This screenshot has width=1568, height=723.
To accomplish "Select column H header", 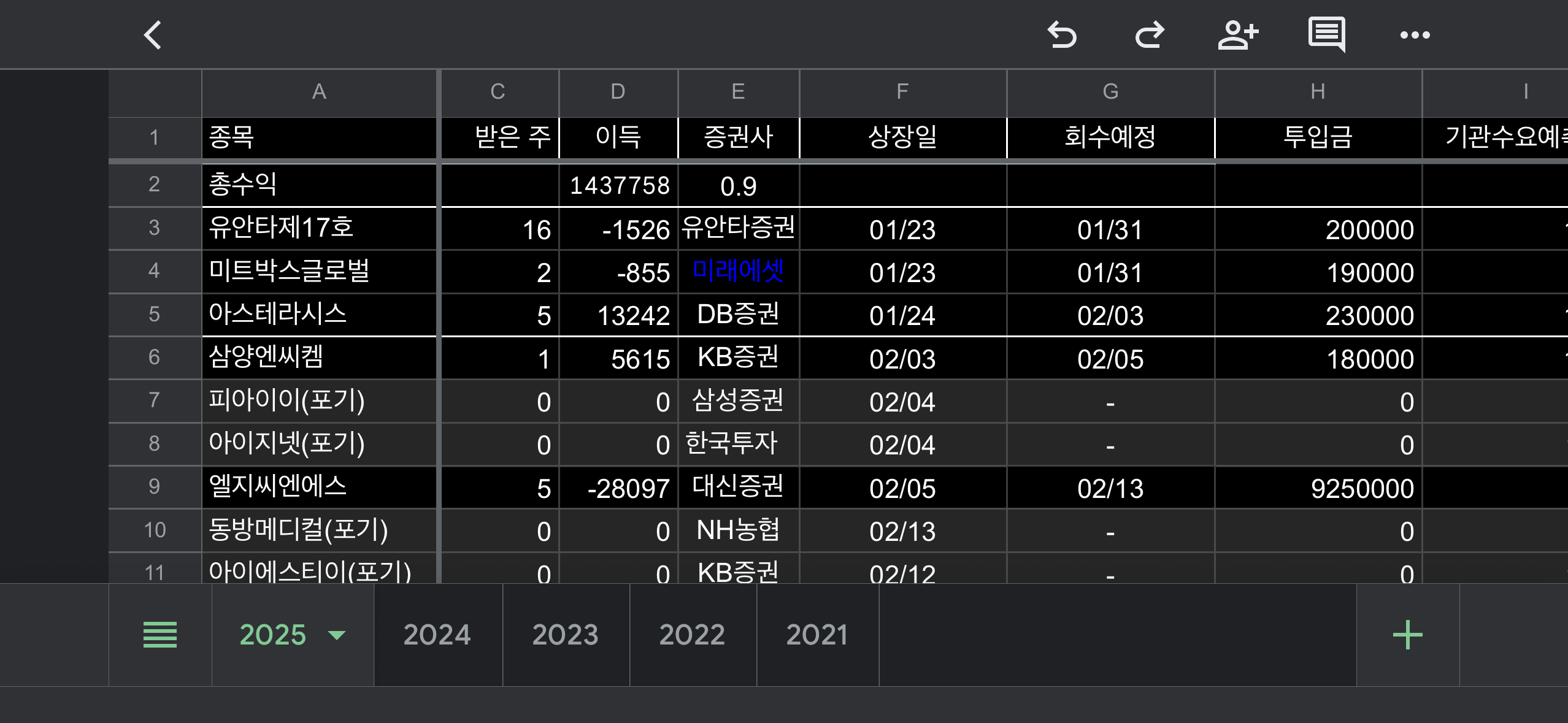I will tap(1318, 92).
